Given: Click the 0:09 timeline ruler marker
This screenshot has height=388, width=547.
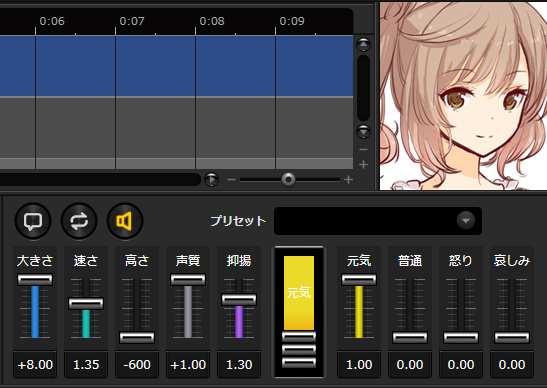Looking at the screenshot, I should (x=292, y=21).
